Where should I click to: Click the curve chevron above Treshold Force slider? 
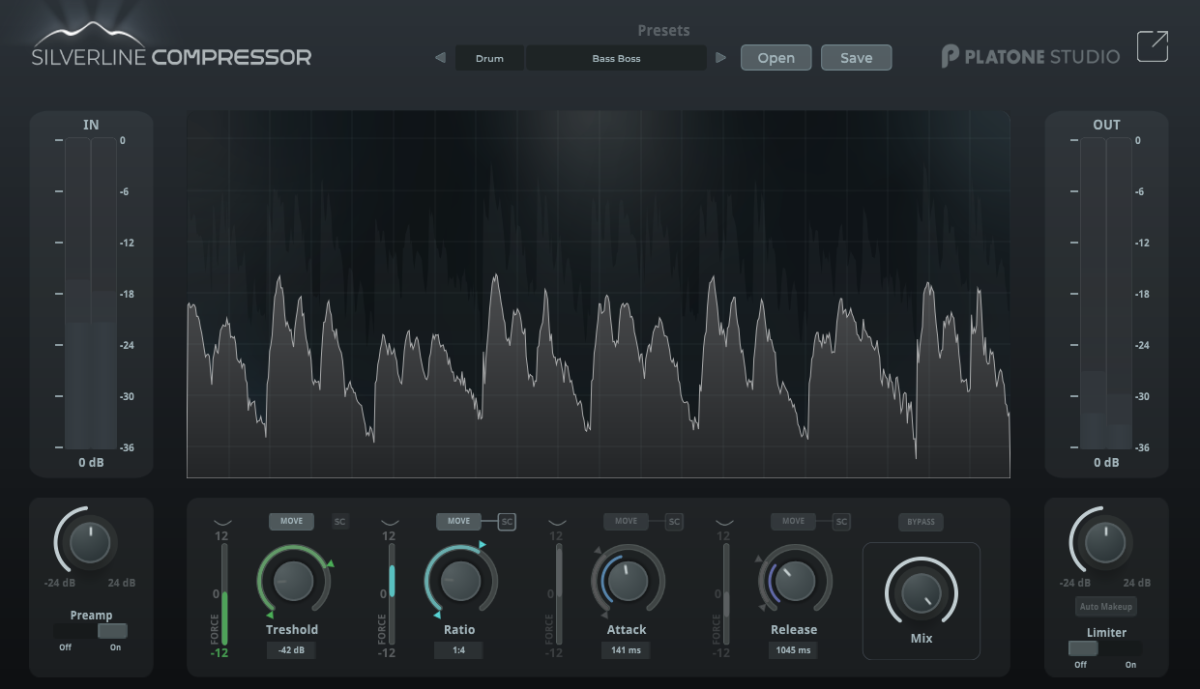pos(222,522)
